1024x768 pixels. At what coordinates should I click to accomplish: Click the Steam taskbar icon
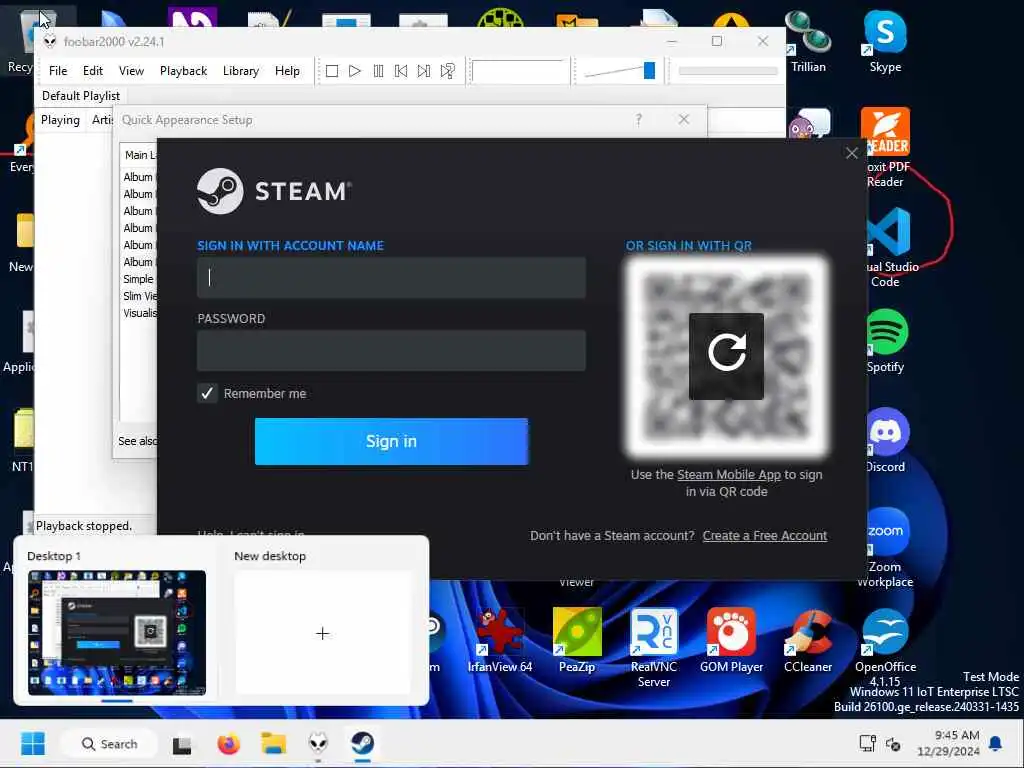(362, 744)
